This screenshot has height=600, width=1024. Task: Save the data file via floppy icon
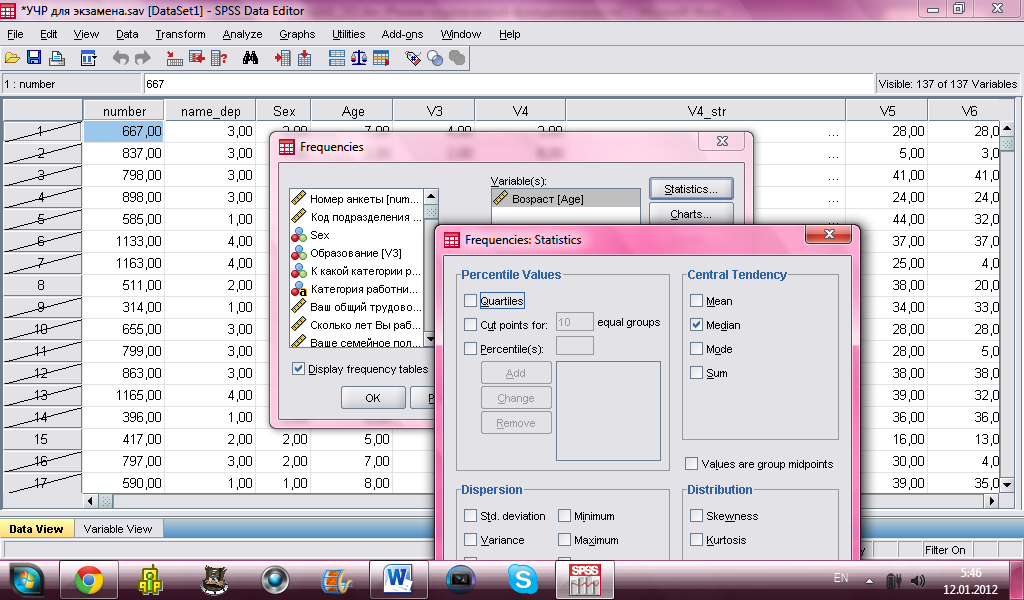[x=33, y=58]
